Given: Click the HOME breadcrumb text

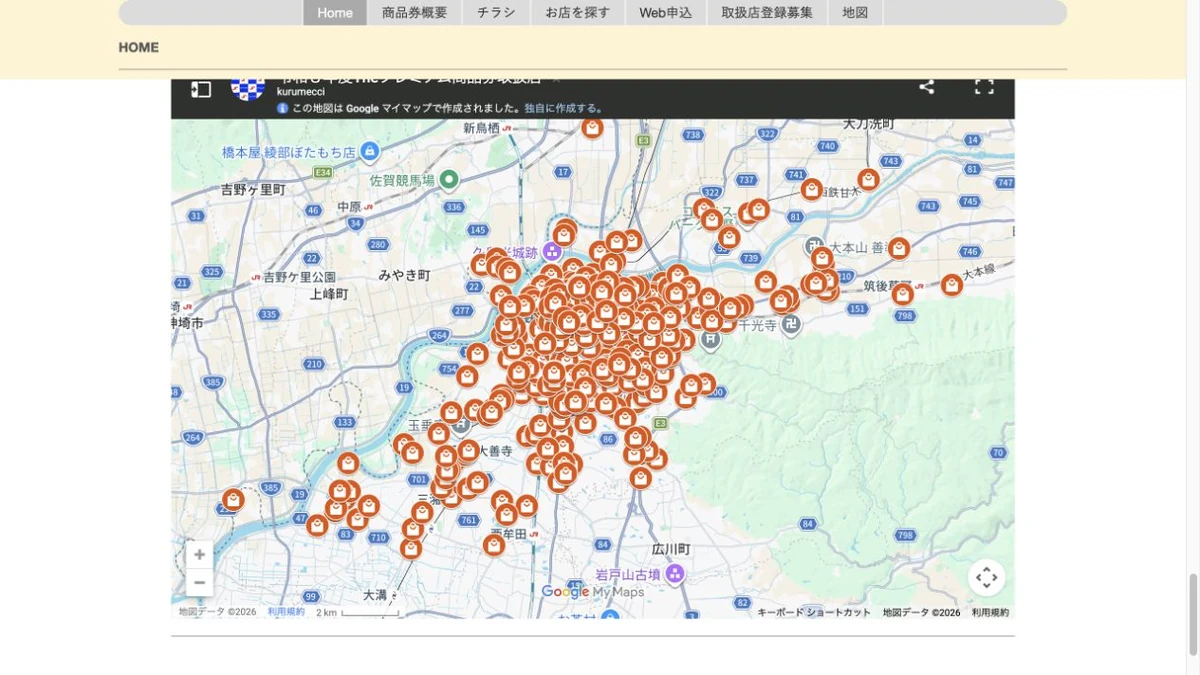Looking at the screenshot, I should pos(139,47).
